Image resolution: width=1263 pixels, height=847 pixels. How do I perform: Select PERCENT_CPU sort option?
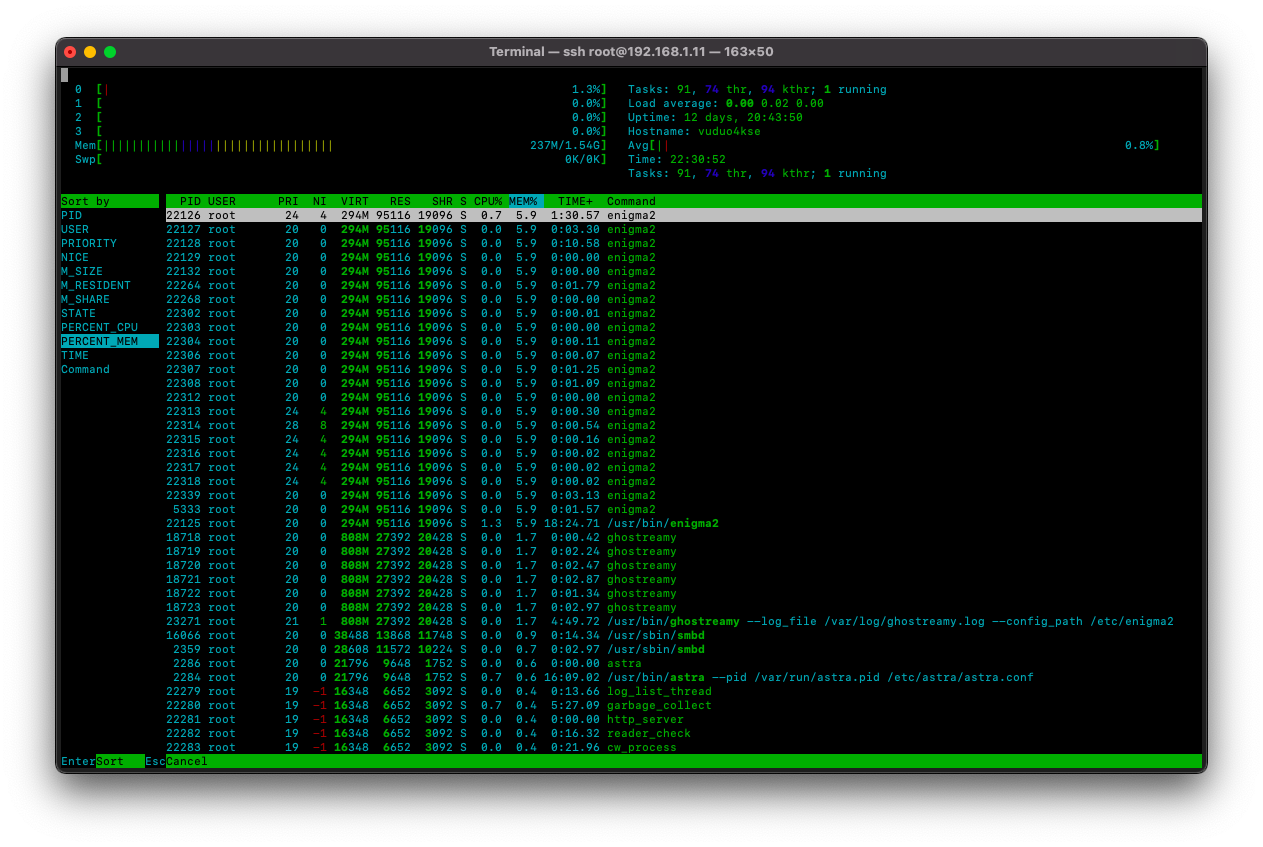[99, 327]
